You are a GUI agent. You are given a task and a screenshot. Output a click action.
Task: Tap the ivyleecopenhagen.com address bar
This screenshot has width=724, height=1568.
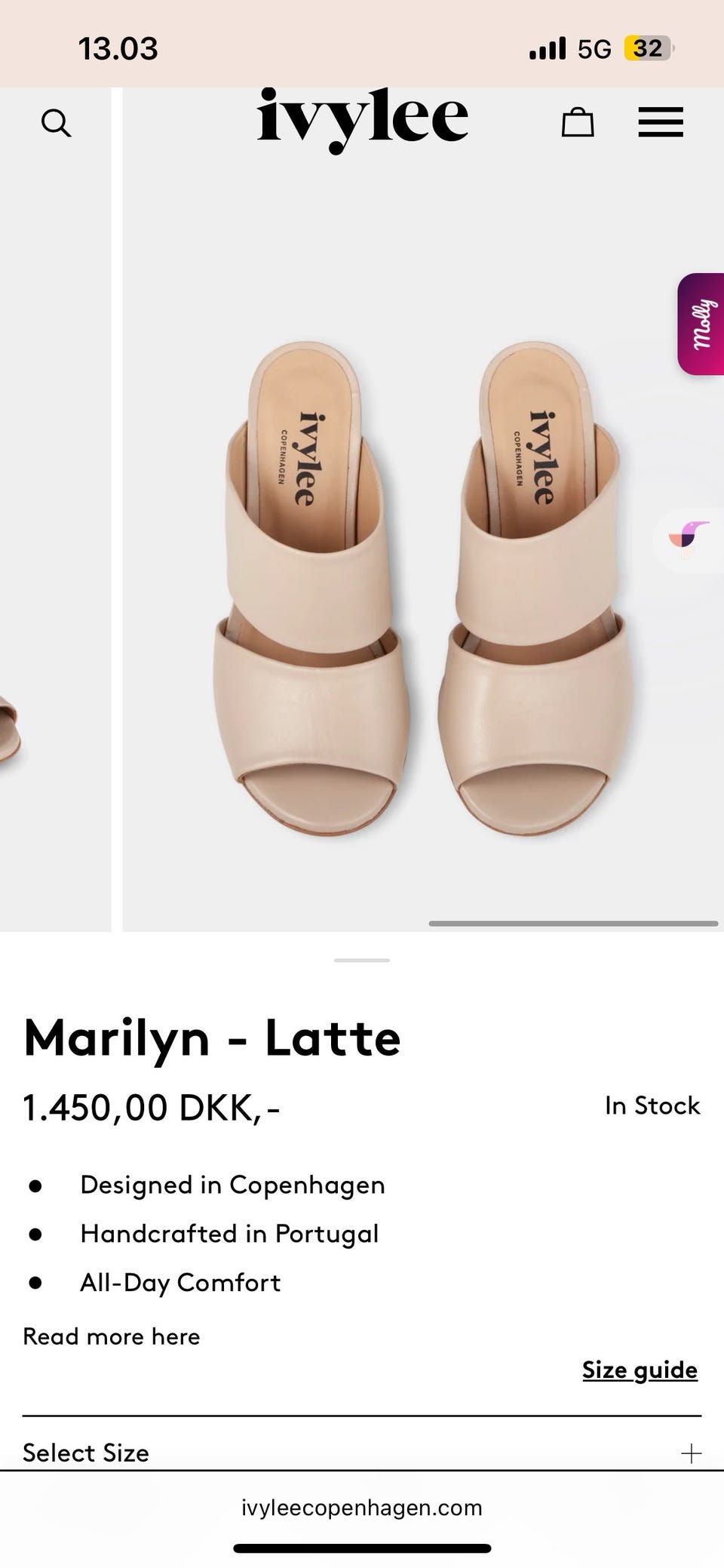tap(362, 1508)
